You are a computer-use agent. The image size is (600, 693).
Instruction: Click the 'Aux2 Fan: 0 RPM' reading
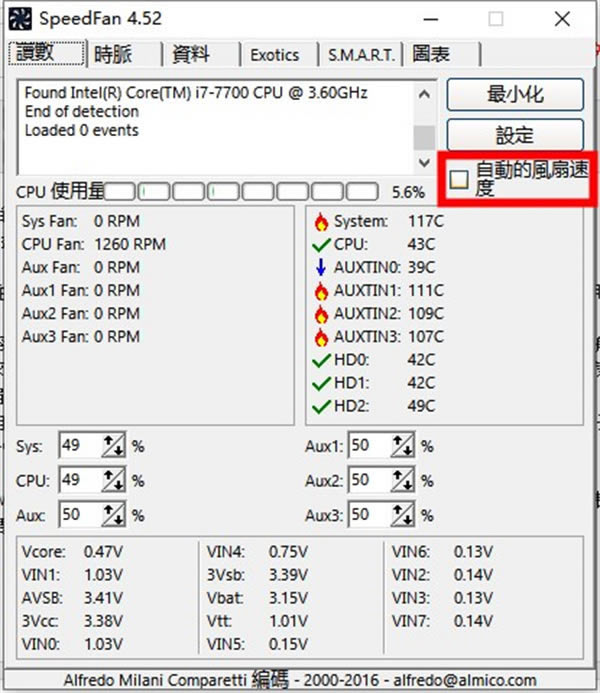pos(81,313)
